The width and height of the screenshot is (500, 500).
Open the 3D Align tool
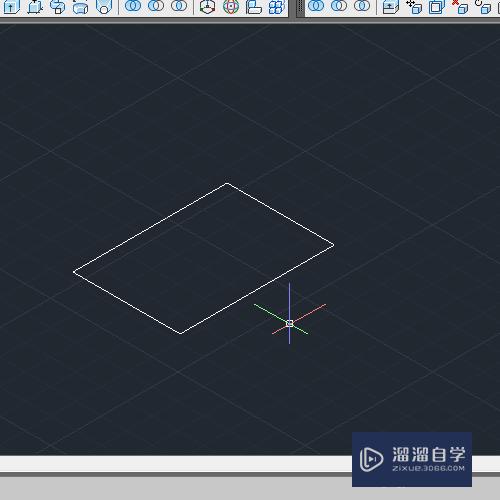pos(254,7)
